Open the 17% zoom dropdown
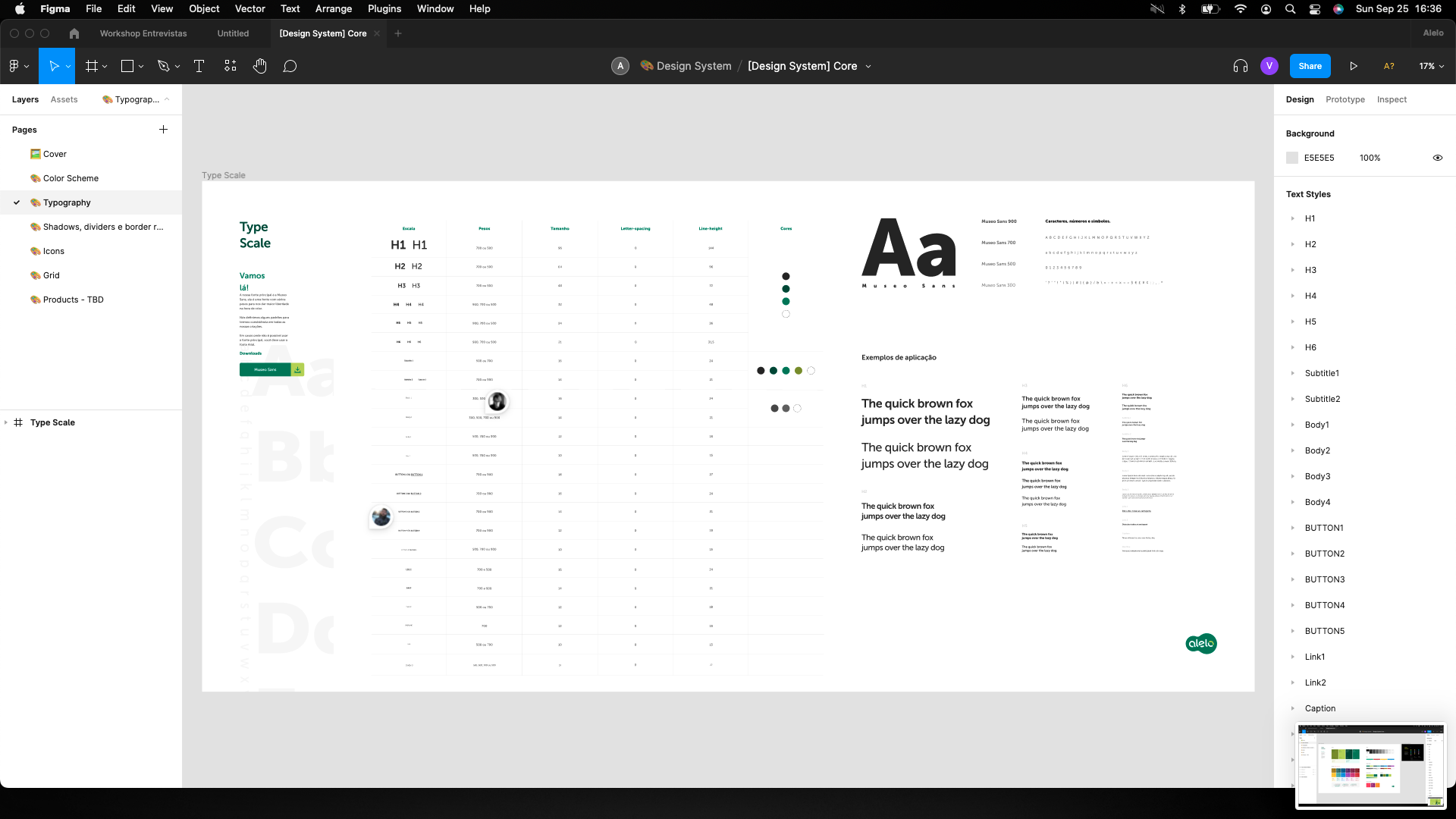 pos(1431,67)
